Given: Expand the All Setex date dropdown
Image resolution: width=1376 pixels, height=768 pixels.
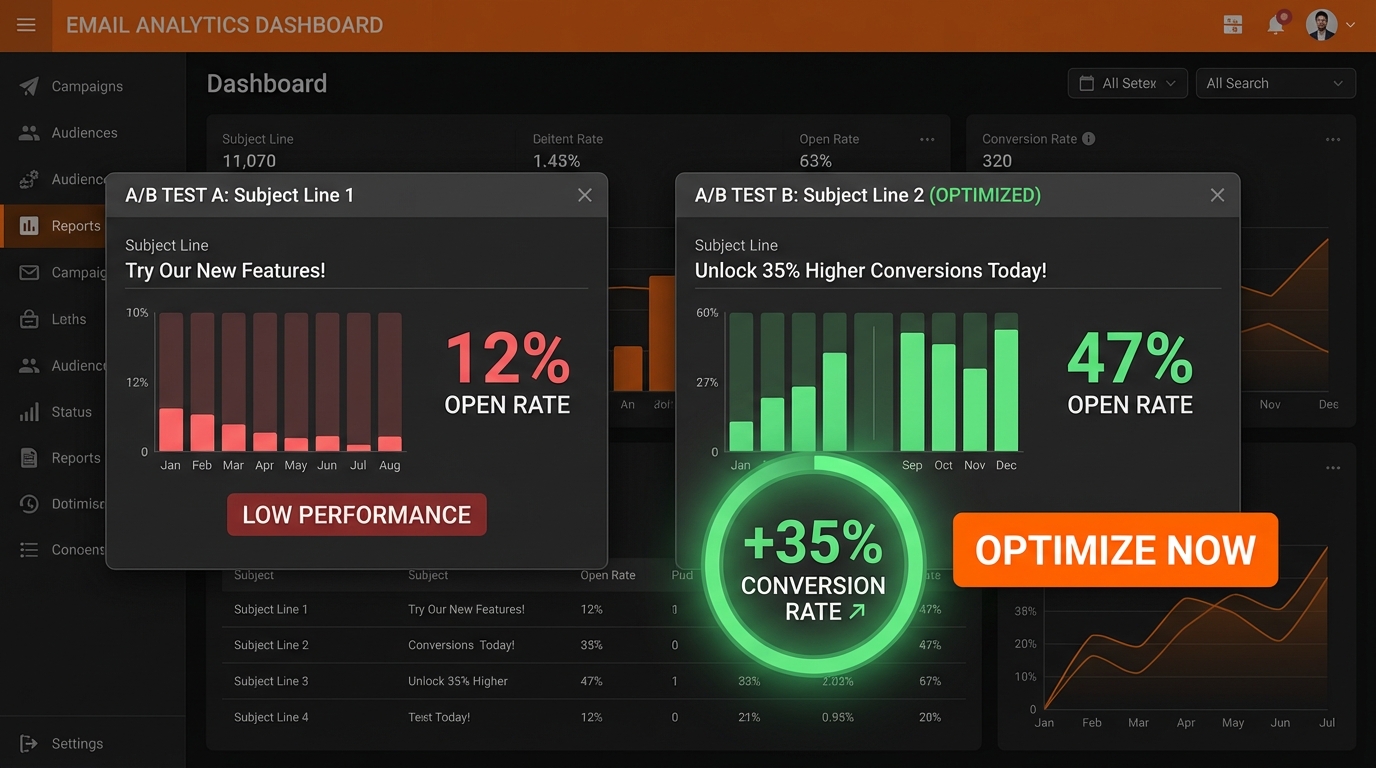Looking at the screenshot, I should pyautogui.click(x=1127, y=83).
